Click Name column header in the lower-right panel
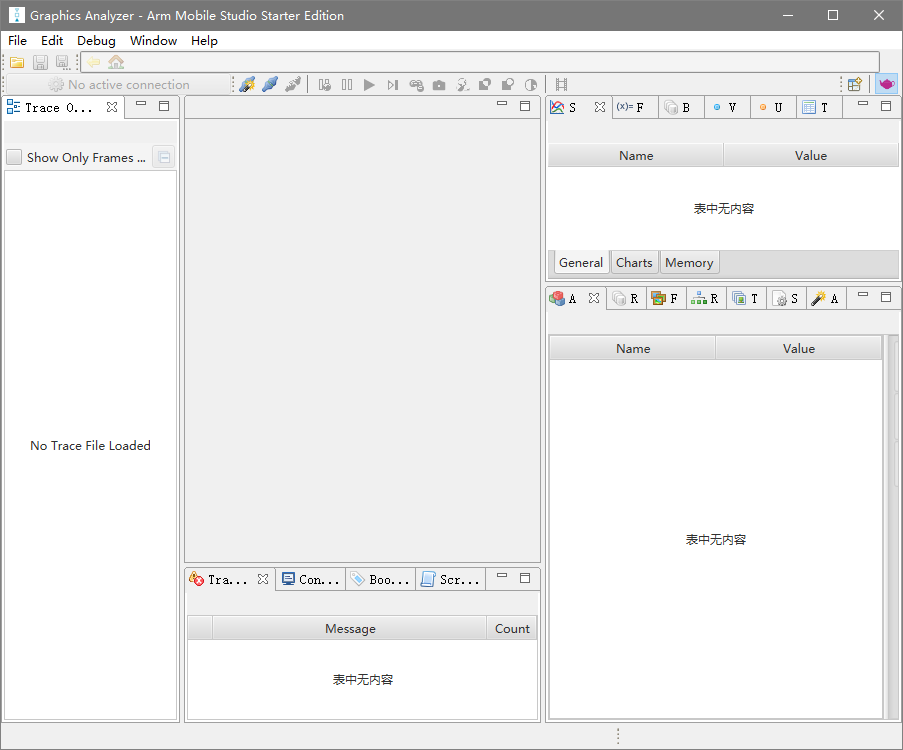 point(633,349)
